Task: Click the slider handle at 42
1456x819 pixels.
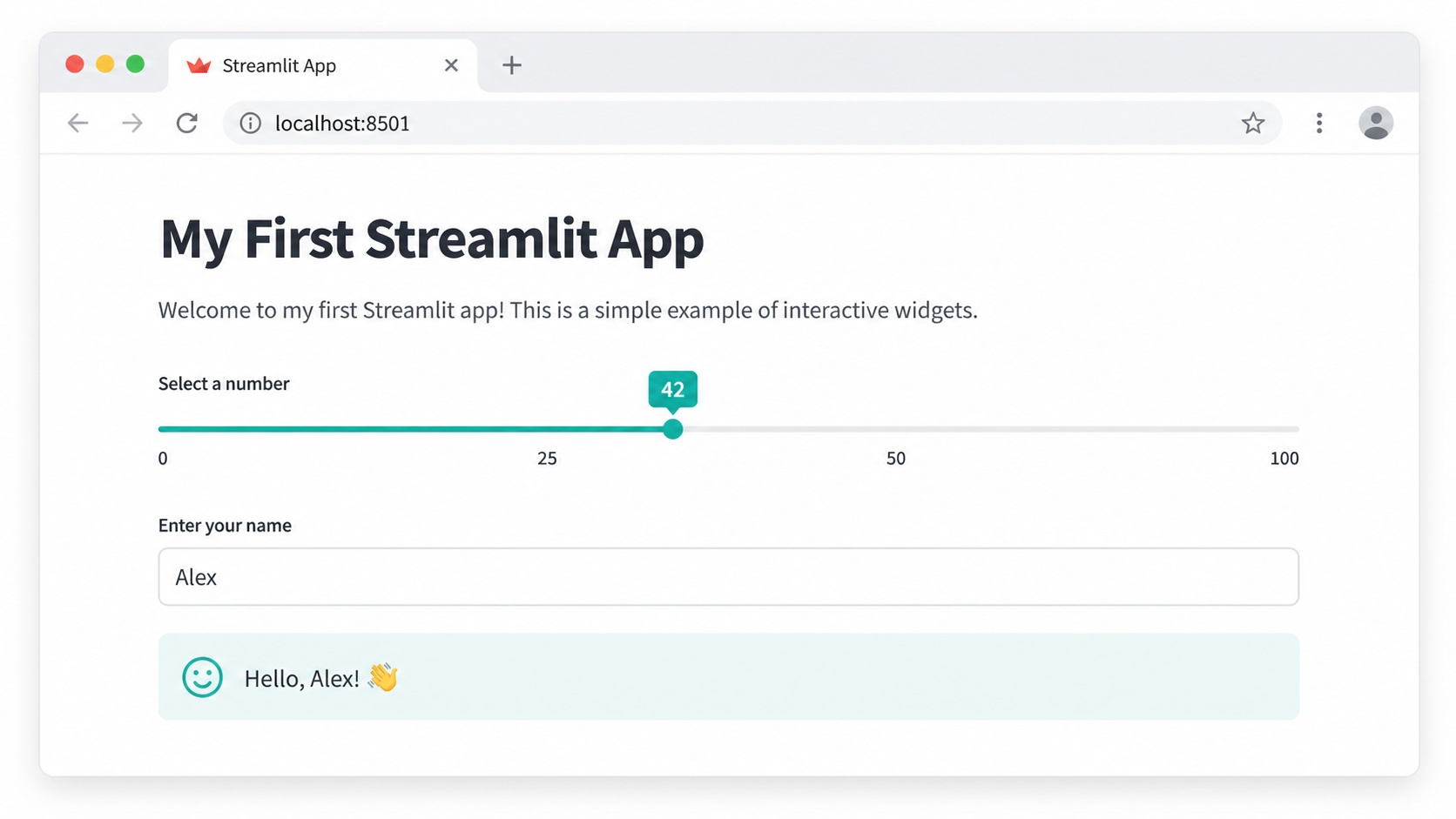Action: 672,429
